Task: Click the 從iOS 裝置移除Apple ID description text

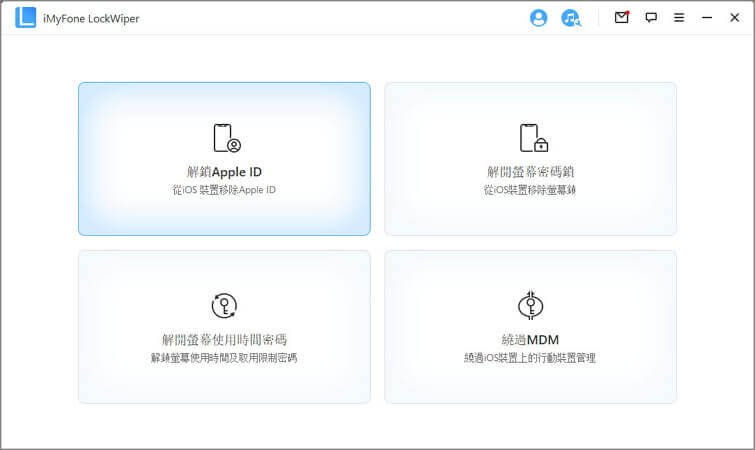Action: [224, 190]
